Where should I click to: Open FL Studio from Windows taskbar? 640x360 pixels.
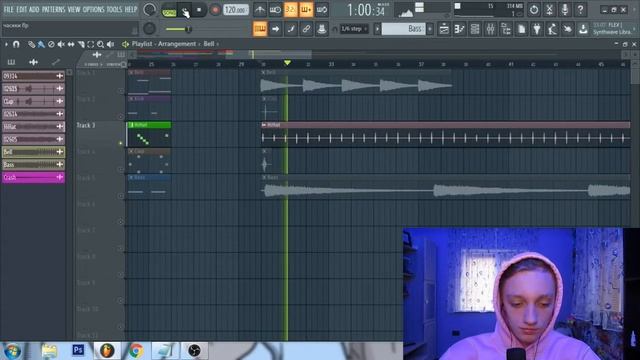(x=107, y=351)
